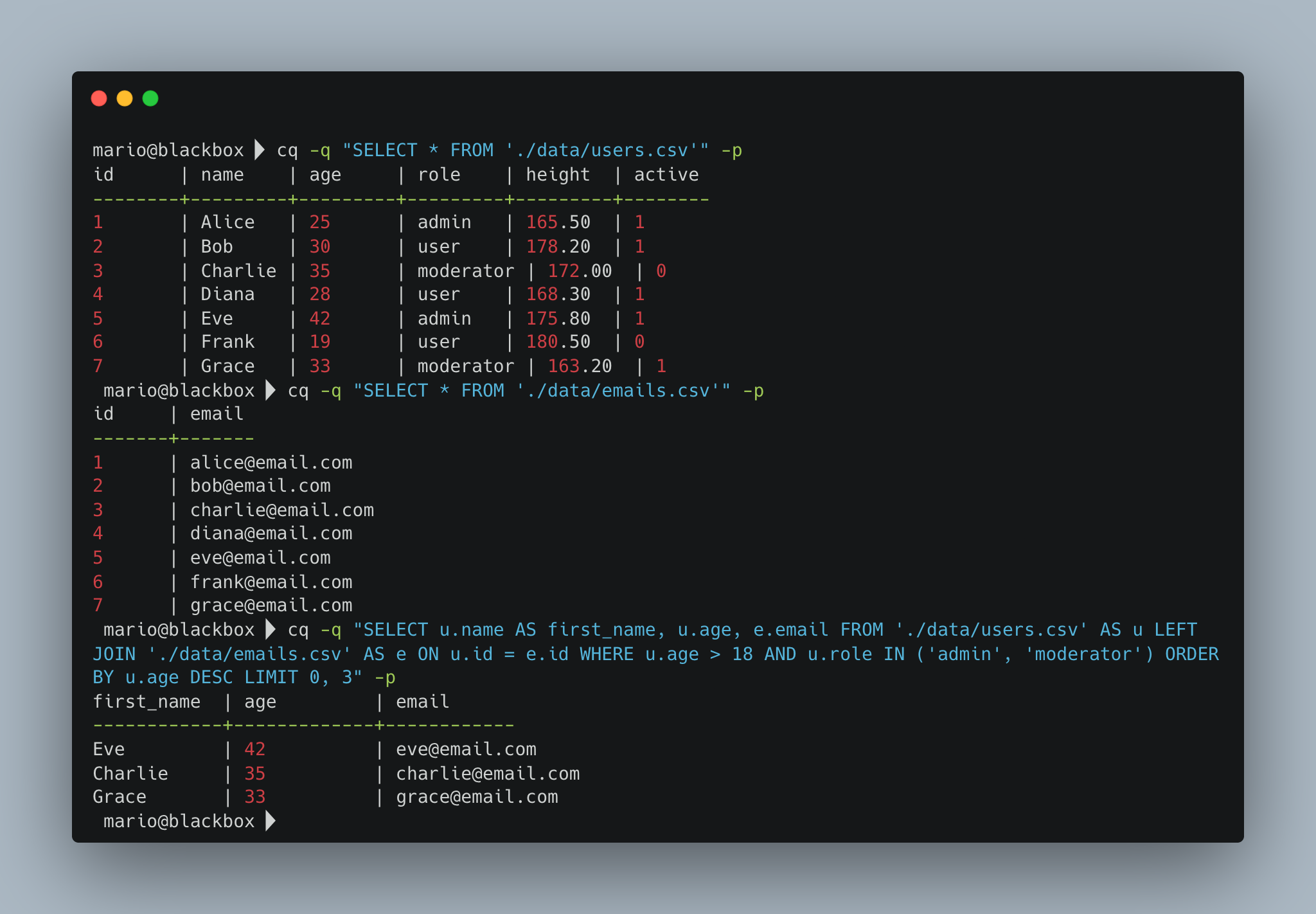The image size is (1316, 914).
Task: Click the empty prompt arrow on last line
Action: pyautogui.click(x=270, y=821)
